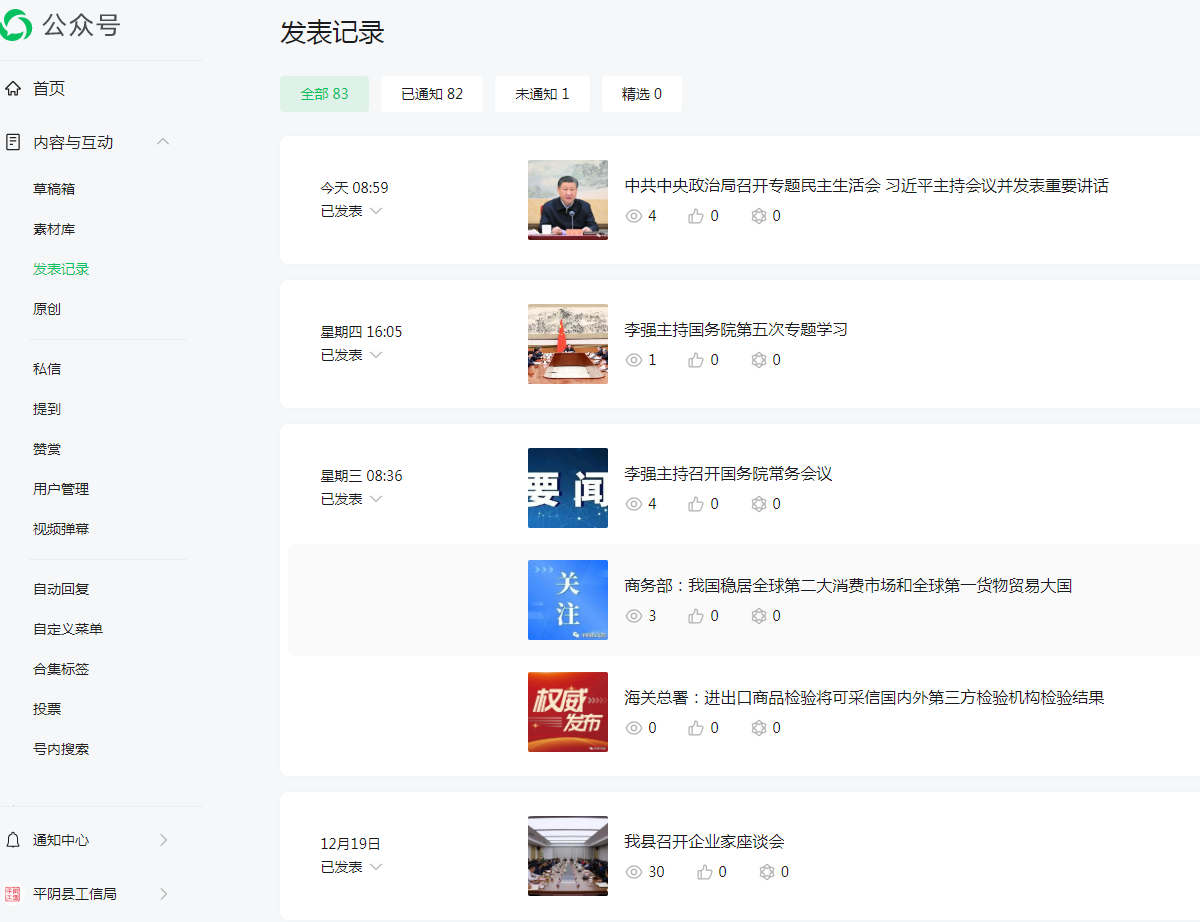Click the WeChat 公众号 logo icon

pos(17,25)
